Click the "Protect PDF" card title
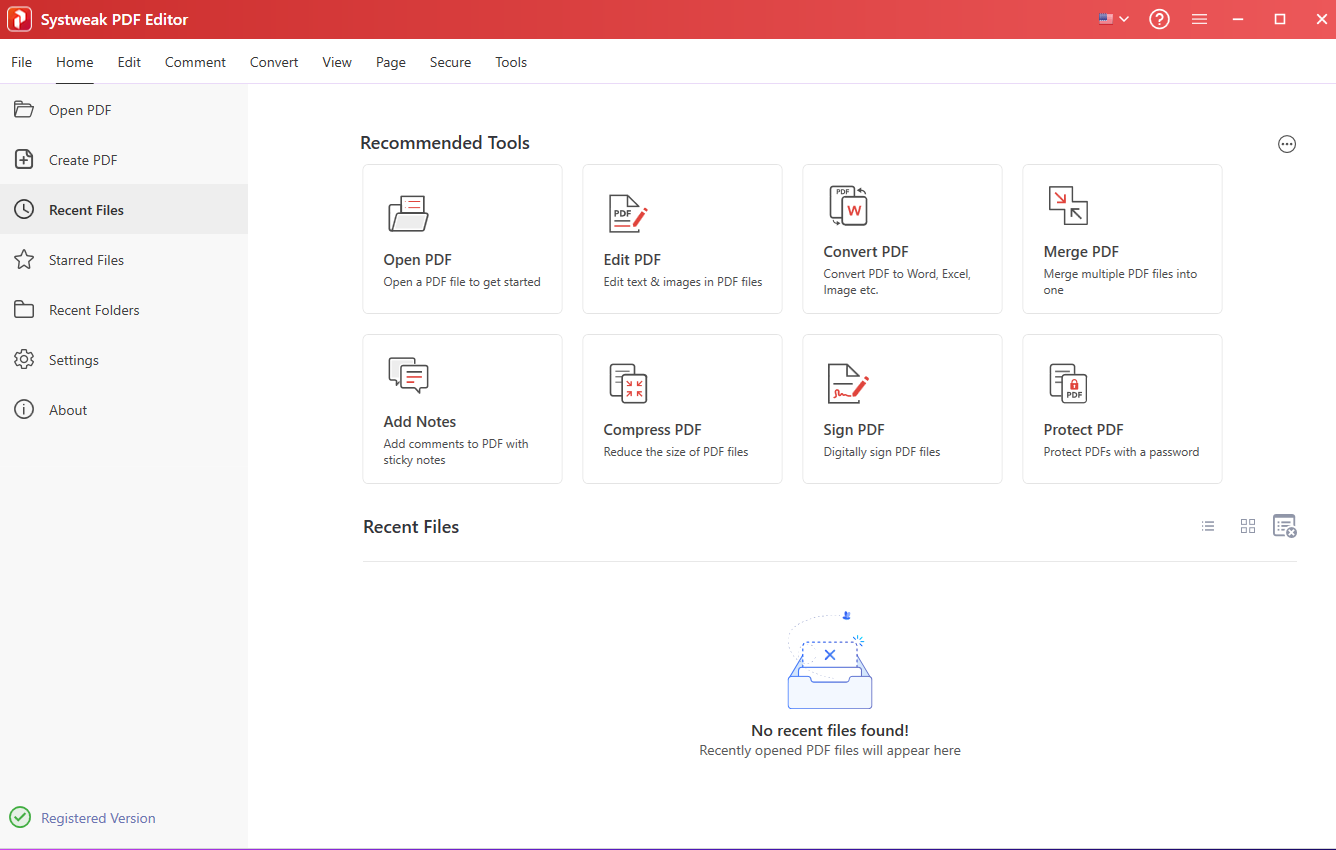 pyautogui.click(x=1084, y=430)
